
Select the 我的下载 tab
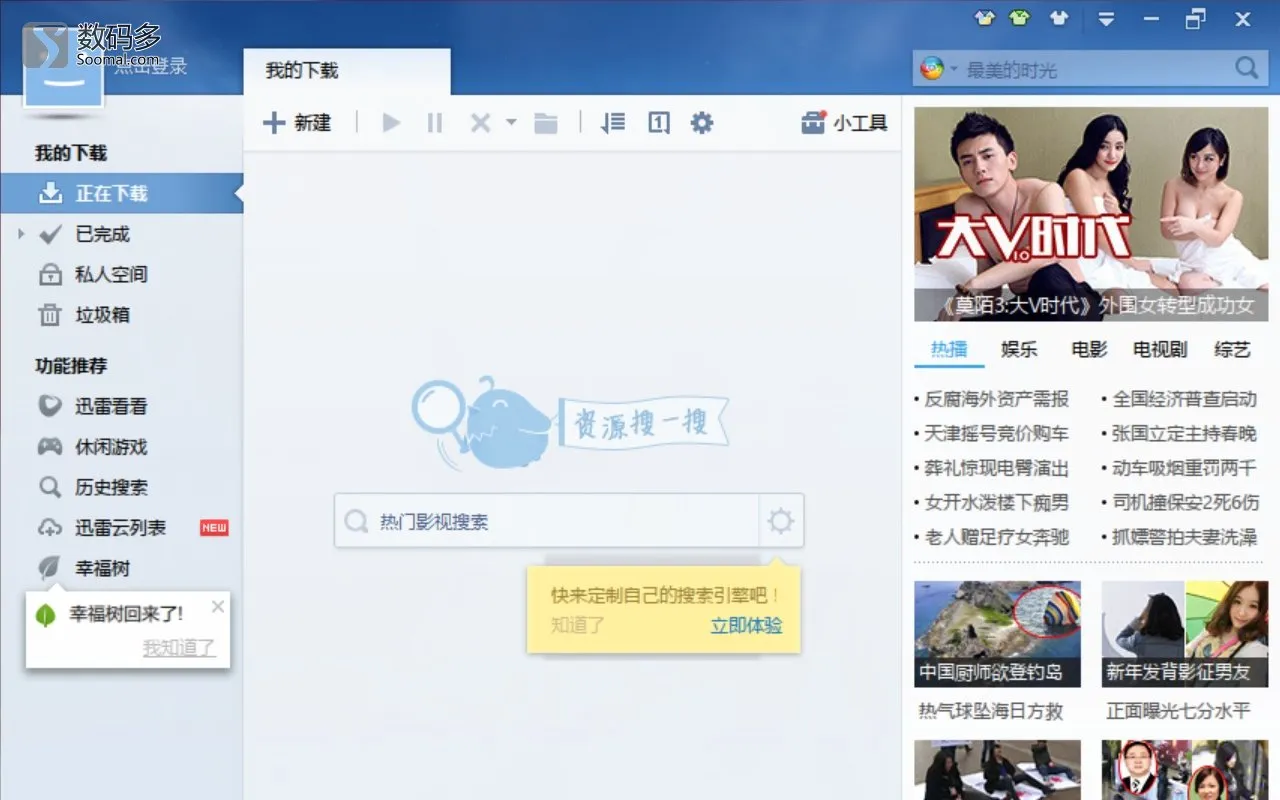(346, 71)
